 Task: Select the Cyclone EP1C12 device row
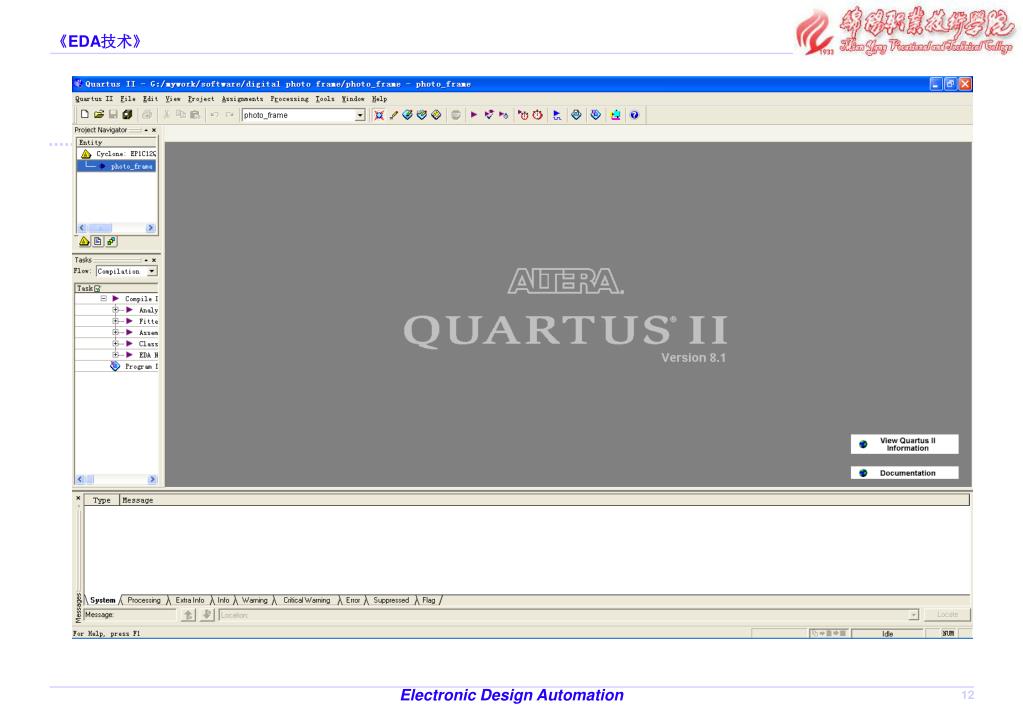[117, 154]
